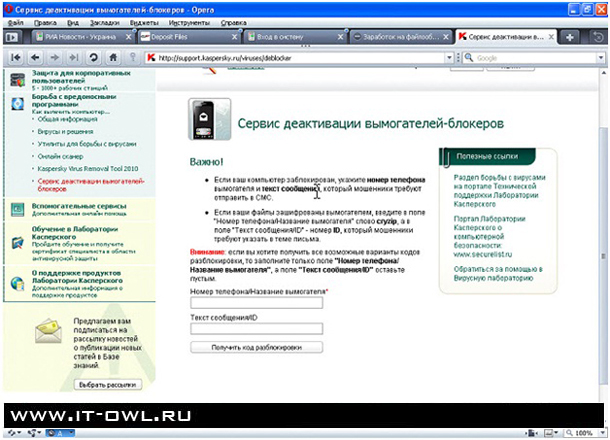The image size is (610, 440).
Task: Open the Закладки menu
Action: (x=105, y=23)
